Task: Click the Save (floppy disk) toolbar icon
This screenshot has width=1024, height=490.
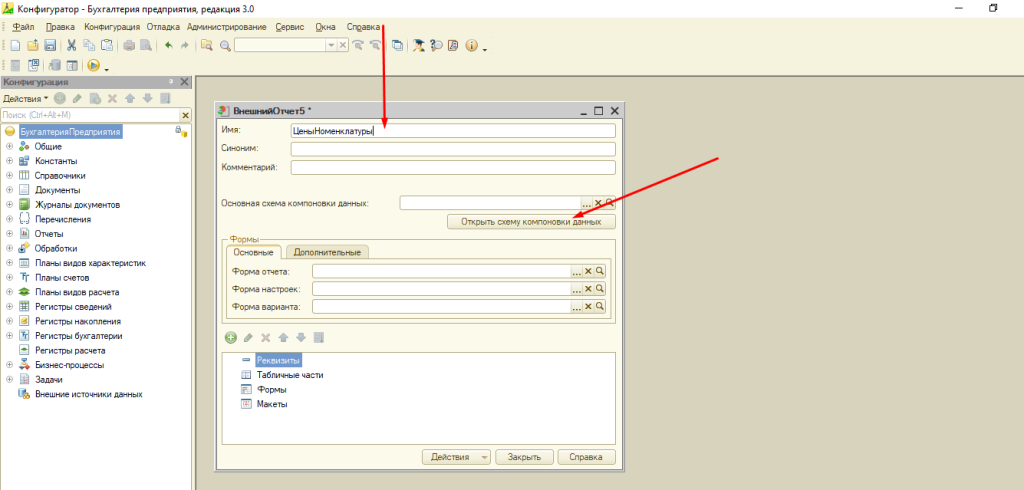Action: 49,45
